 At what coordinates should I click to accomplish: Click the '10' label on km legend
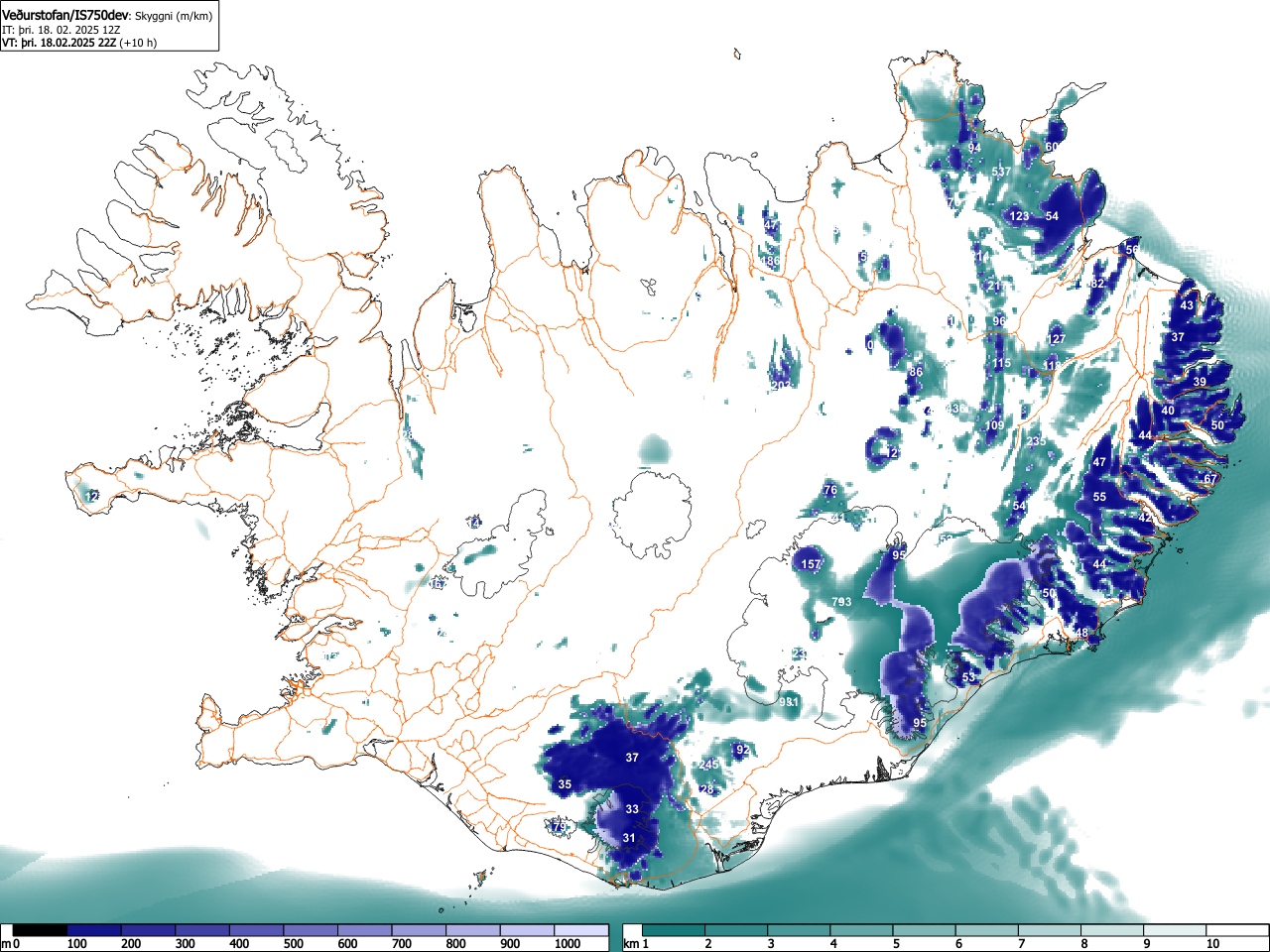click(1212, 944)
